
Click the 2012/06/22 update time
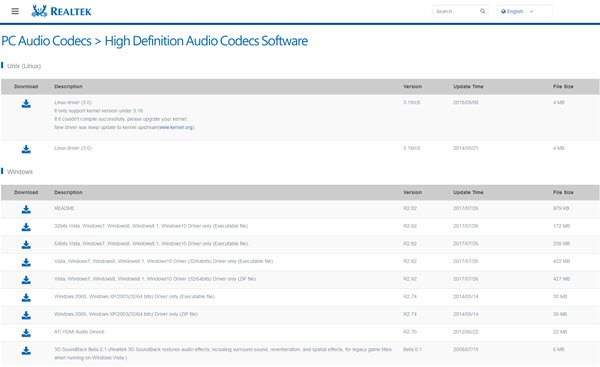[x=466, y=331]
